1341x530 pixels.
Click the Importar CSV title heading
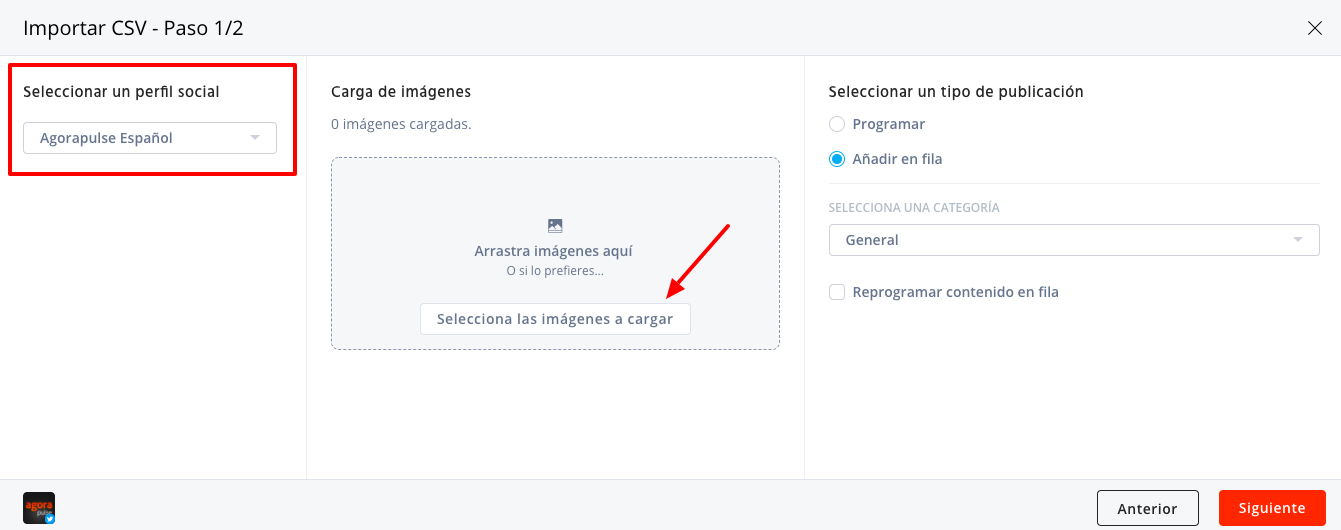click(133, 28)
